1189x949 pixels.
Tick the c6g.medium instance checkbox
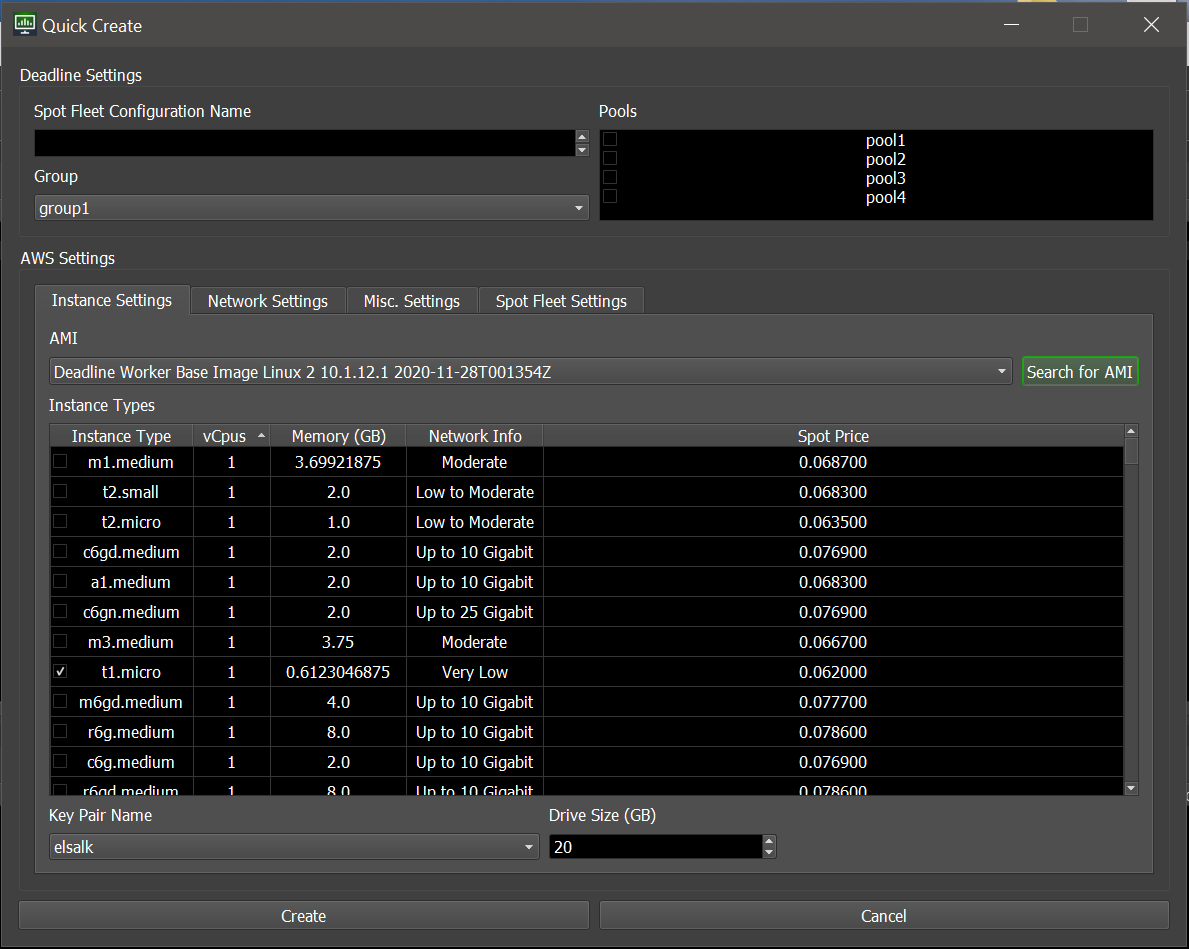click(x=61, y=762)
